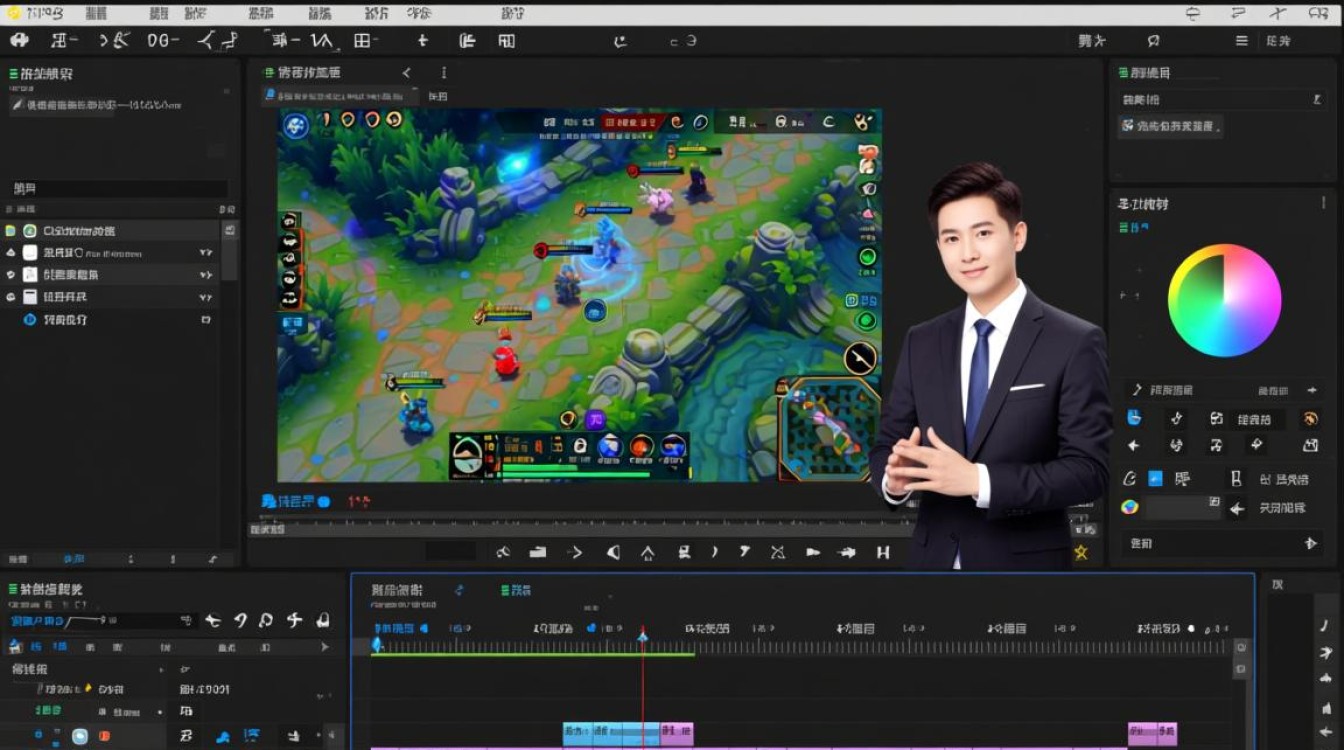Click the crossed-arrows X icon in the preview controls

779,552
